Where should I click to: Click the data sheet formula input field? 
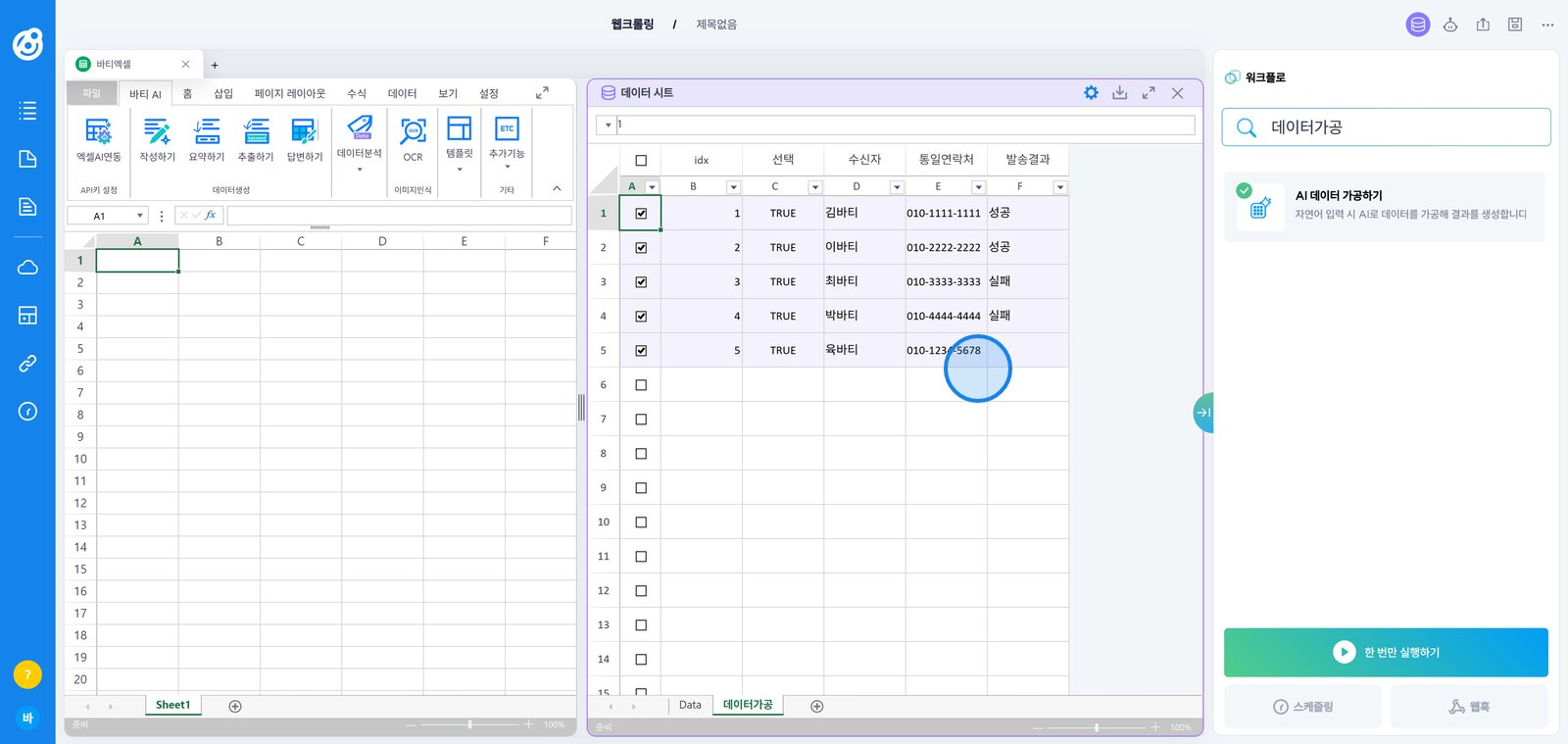pos(906,125)
